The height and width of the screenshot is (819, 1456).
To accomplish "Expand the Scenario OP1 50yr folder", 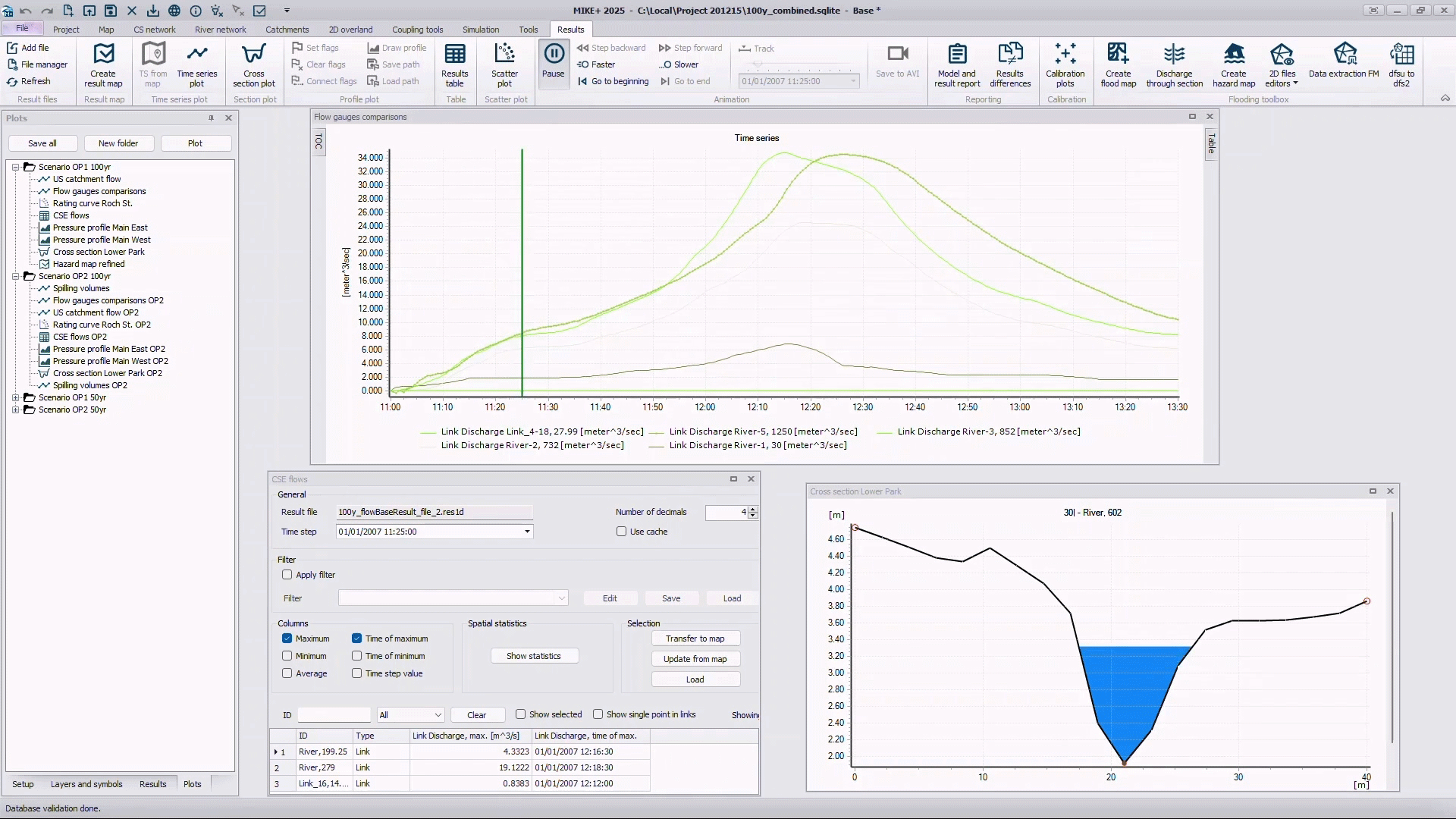I will (x=15, y=397).
